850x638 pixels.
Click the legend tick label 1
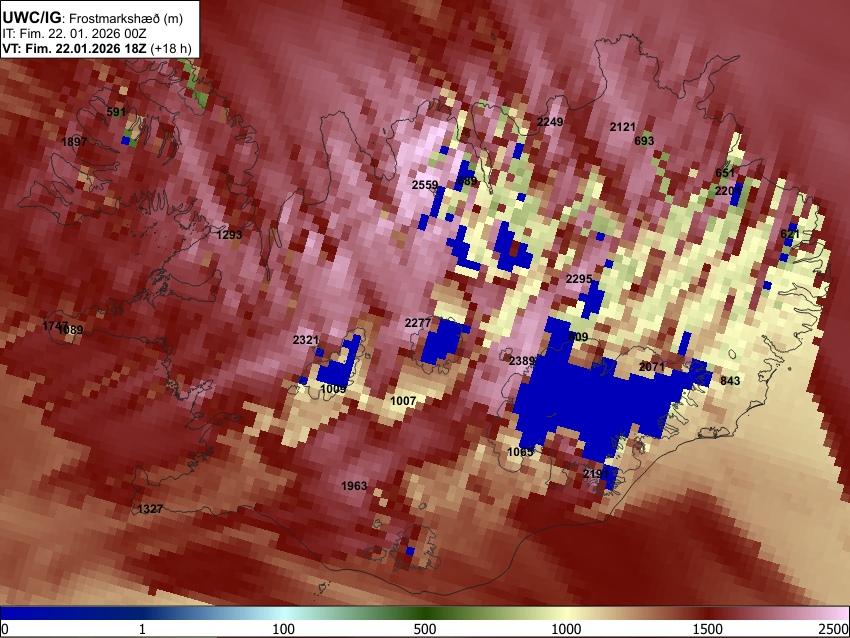click(x=142, y=629)
